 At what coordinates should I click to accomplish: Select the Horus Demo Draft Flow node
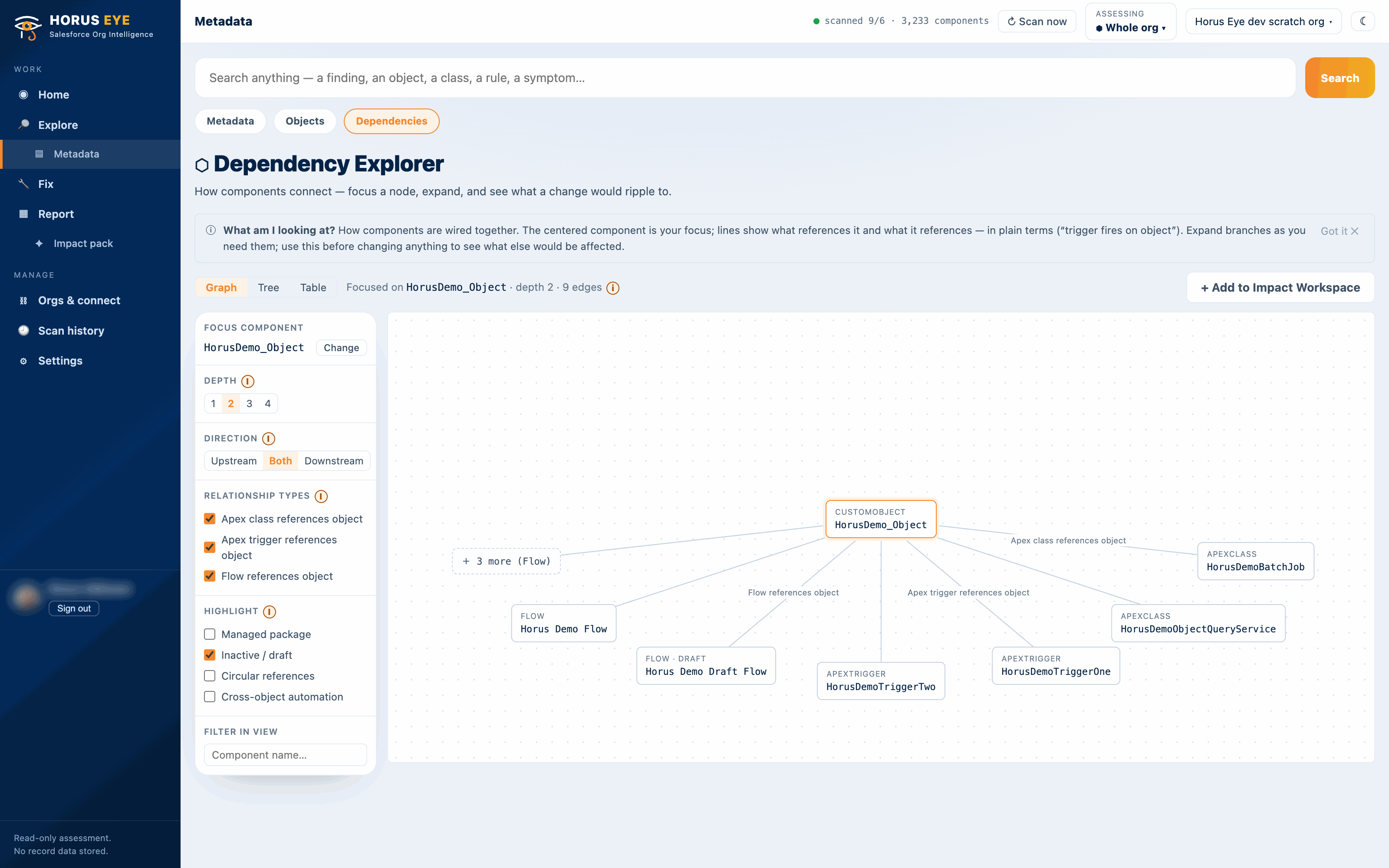pyautogui.click(x=705, y=665)
